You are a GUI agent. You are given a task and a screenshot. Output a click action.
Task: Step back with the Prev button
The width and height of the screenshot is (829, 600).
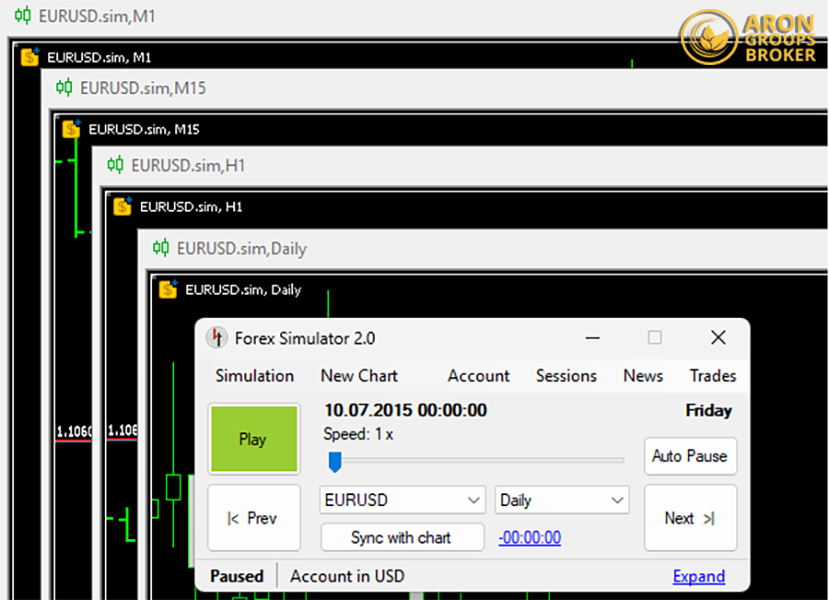[x=253, y=518]
